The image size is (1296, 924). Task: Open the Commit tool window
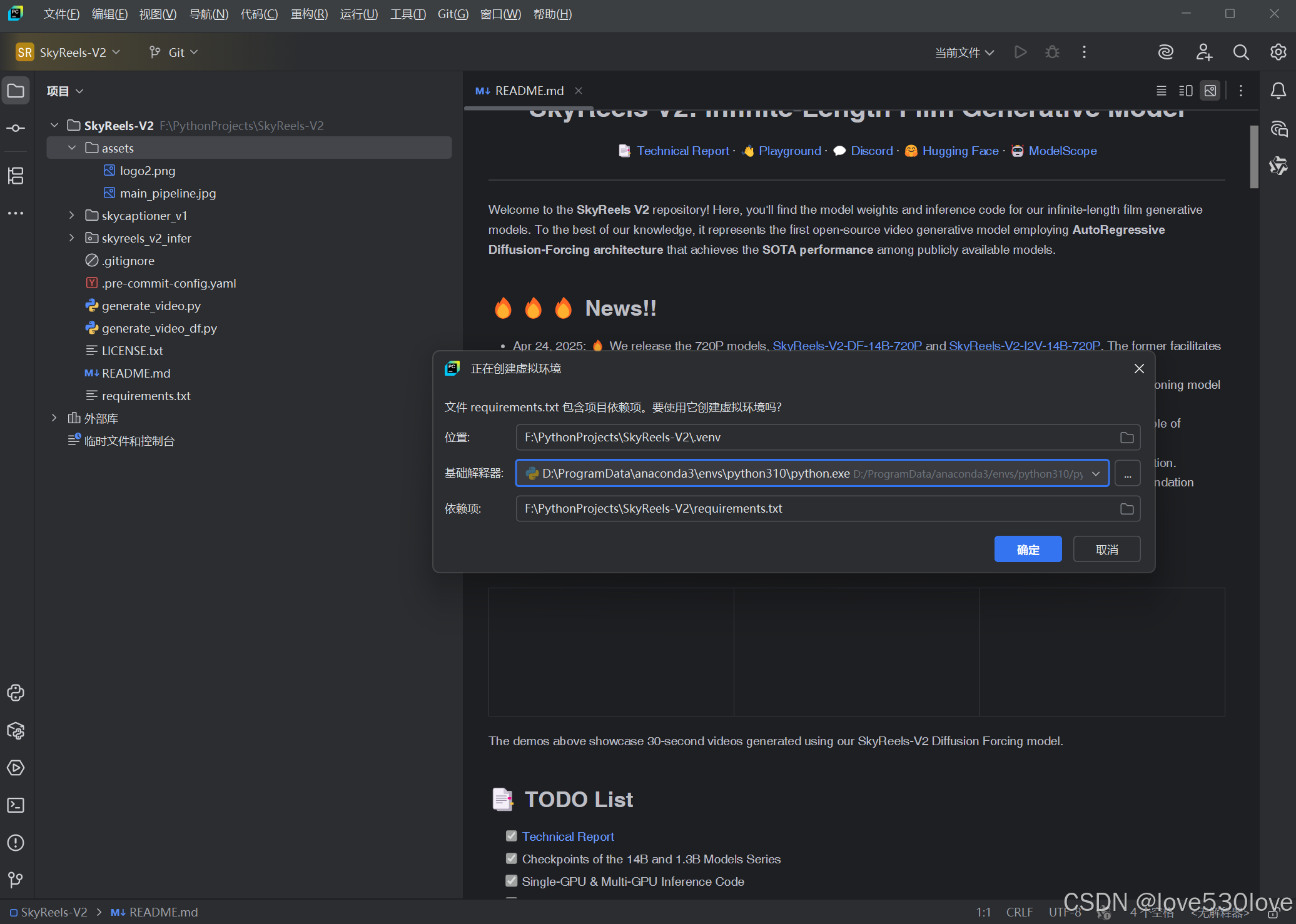tap(16, 128)
